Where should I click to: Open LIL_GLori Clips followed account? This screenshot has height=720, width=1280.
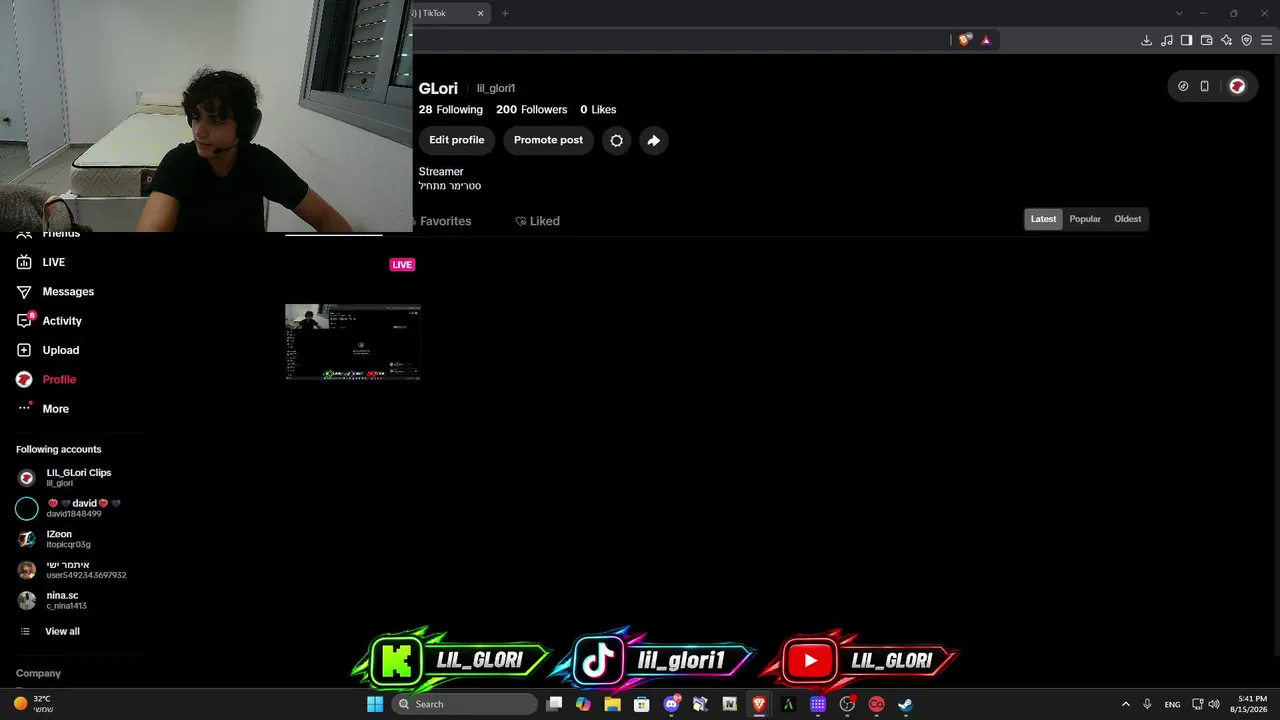65,477
